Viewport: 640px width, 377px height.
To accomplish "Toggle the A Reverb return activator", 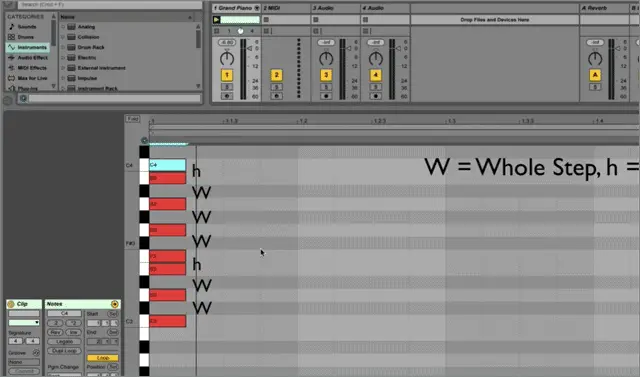I will point(595,75).
